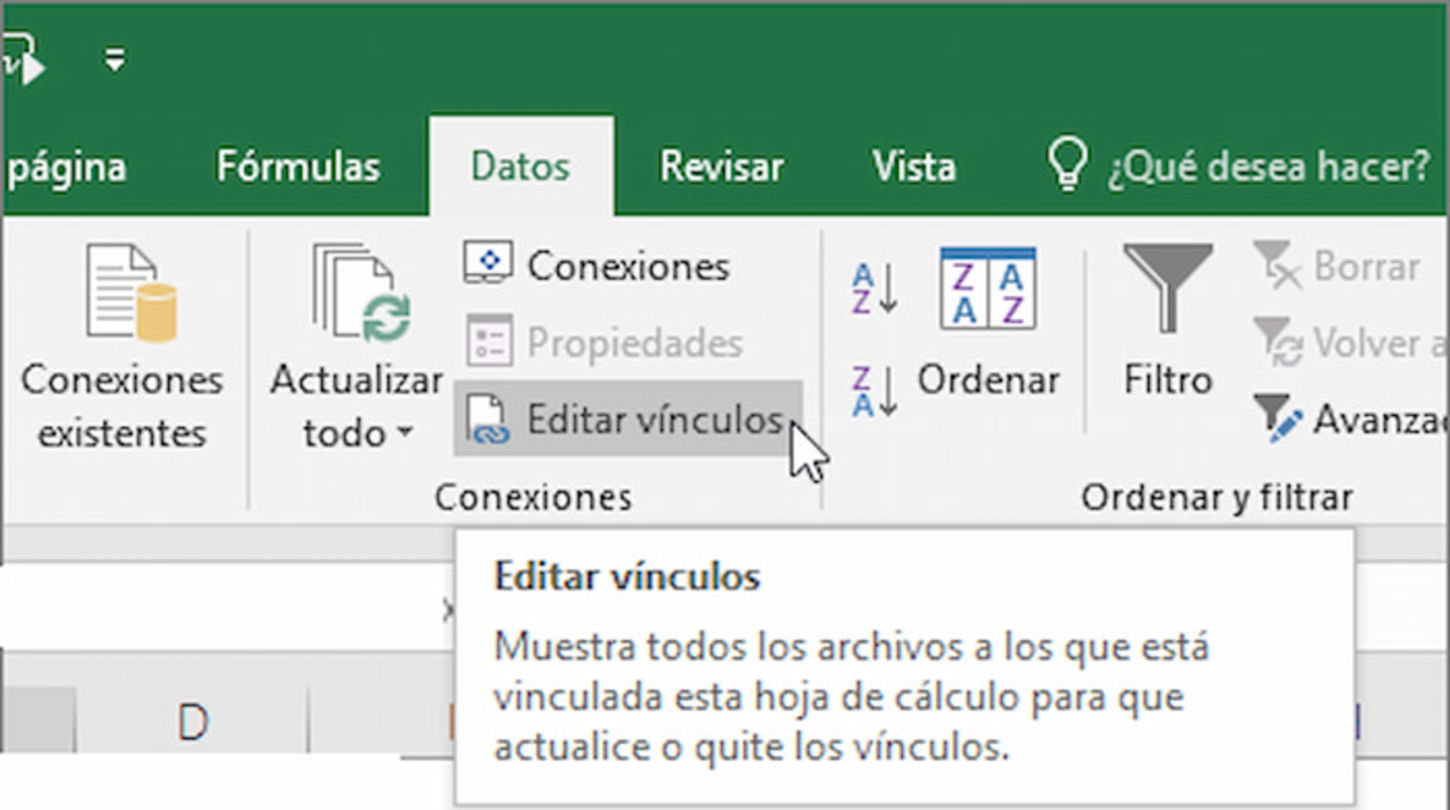Click Volver a aplicar filter button
1450x810 pixels.
tap(1349, 343)
